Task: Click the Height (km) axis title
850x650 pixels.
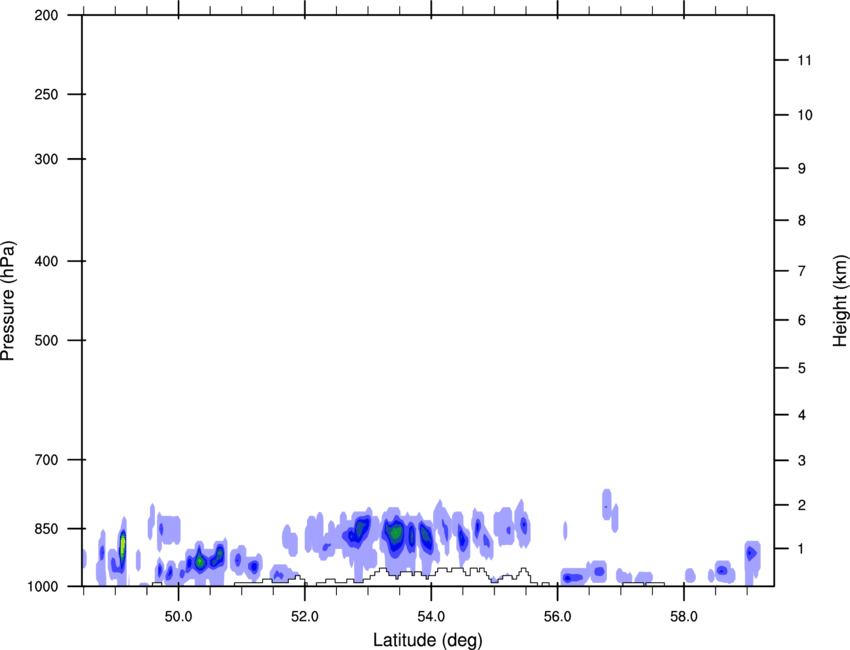Action: [x=840, y=301]
